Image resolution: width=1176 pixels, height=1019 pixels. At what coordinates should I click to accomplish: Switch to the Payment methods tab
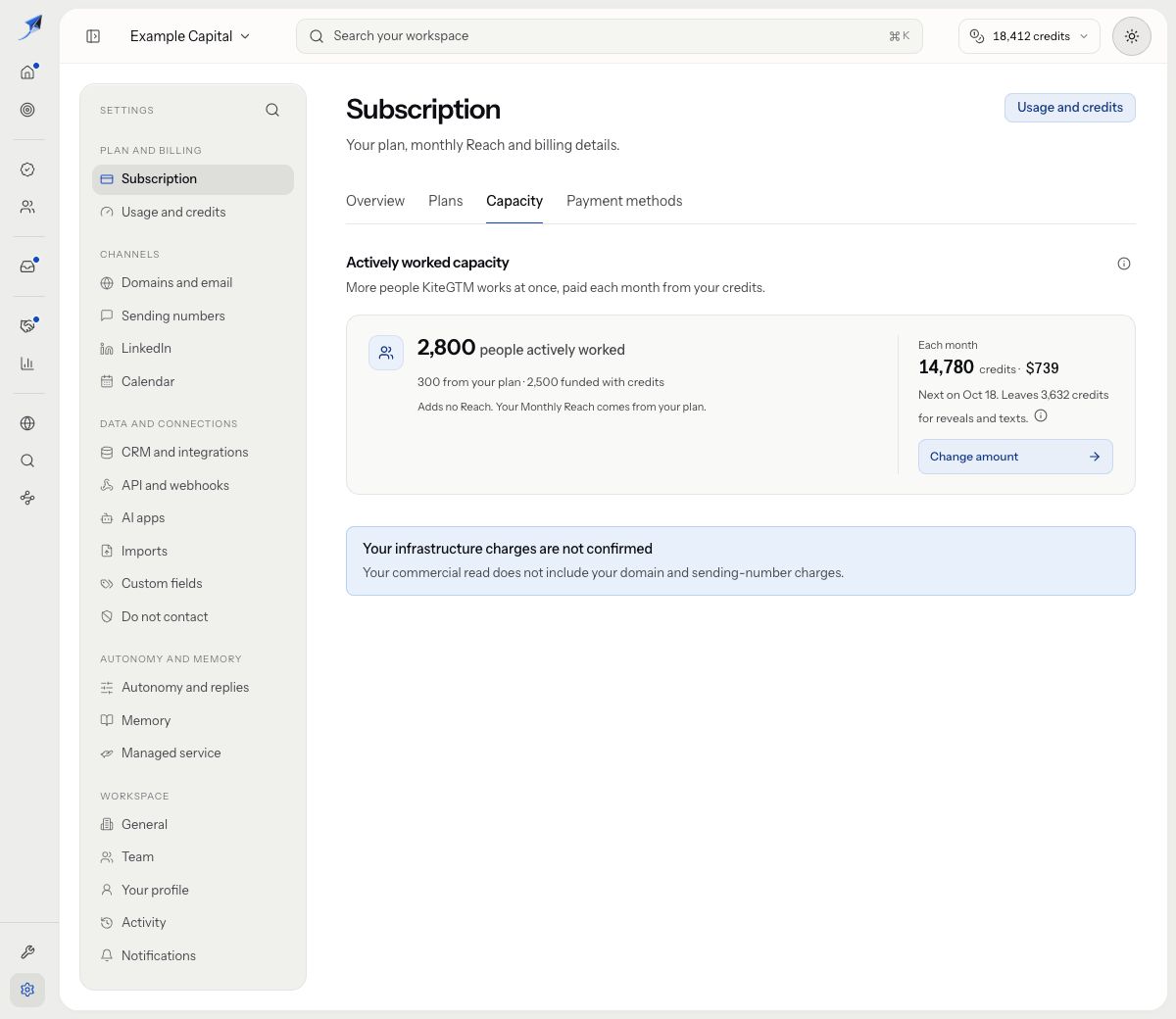624,201
